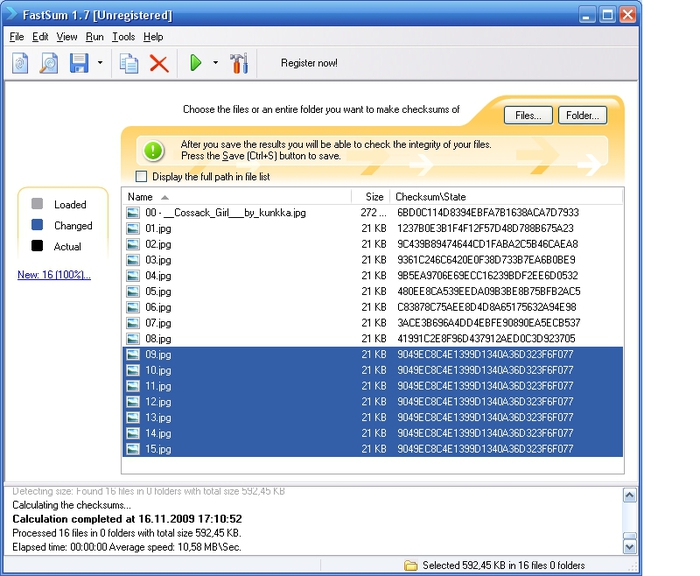The width and height of the screenshot is (700, 576).
Task: Open the Tools menu
Action: [x=123, y=37]
